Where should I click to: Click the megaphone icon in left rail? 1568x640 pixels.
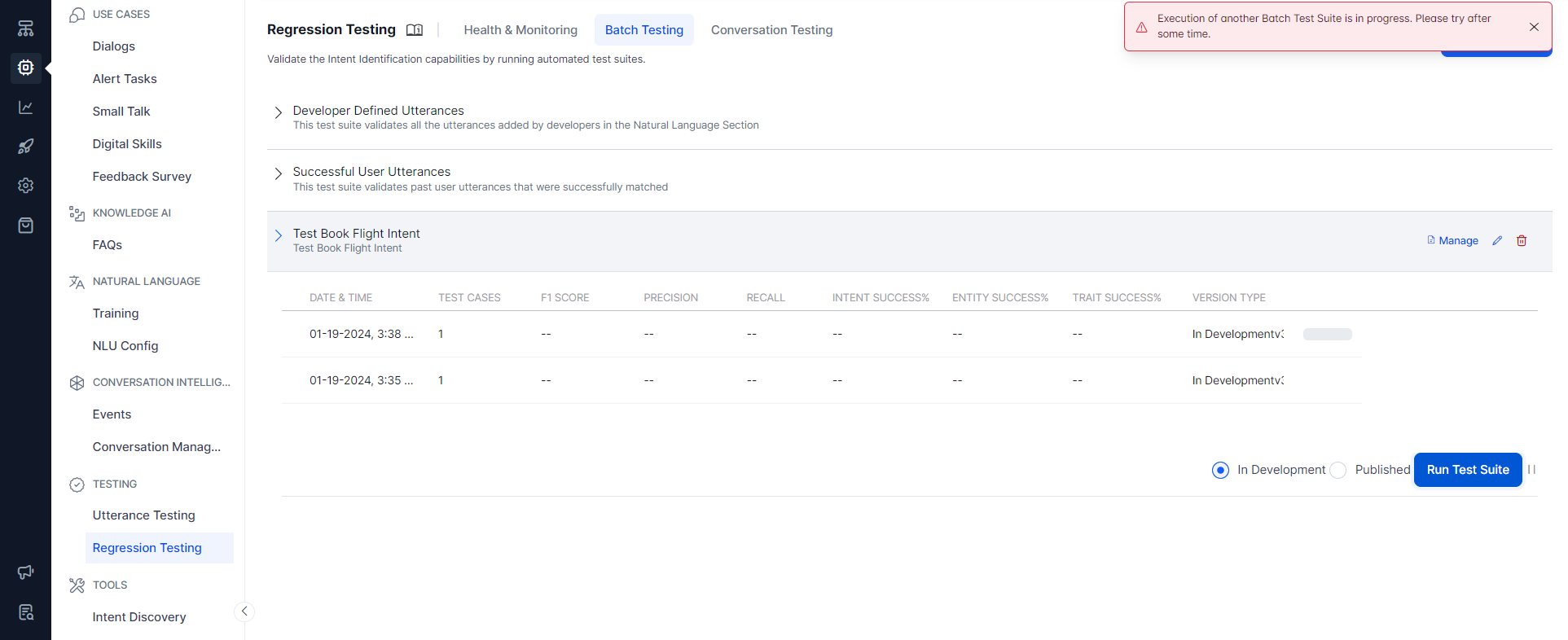pos(26,572)
